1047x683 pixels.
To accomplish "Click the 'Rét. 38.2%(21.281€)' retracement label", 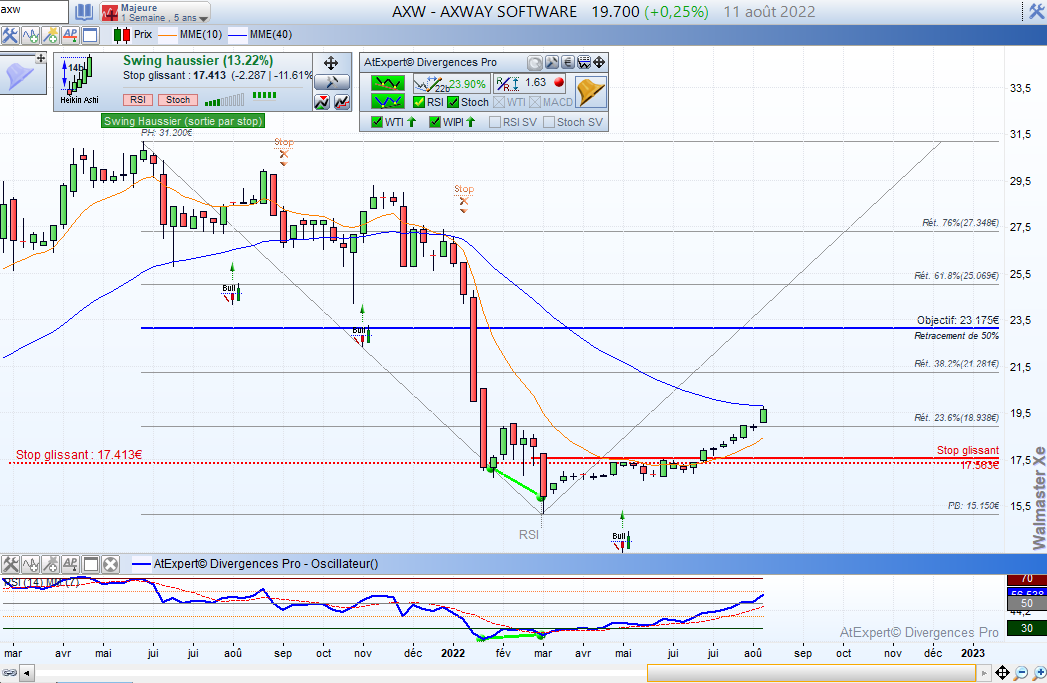I will (x=956, y=364).
